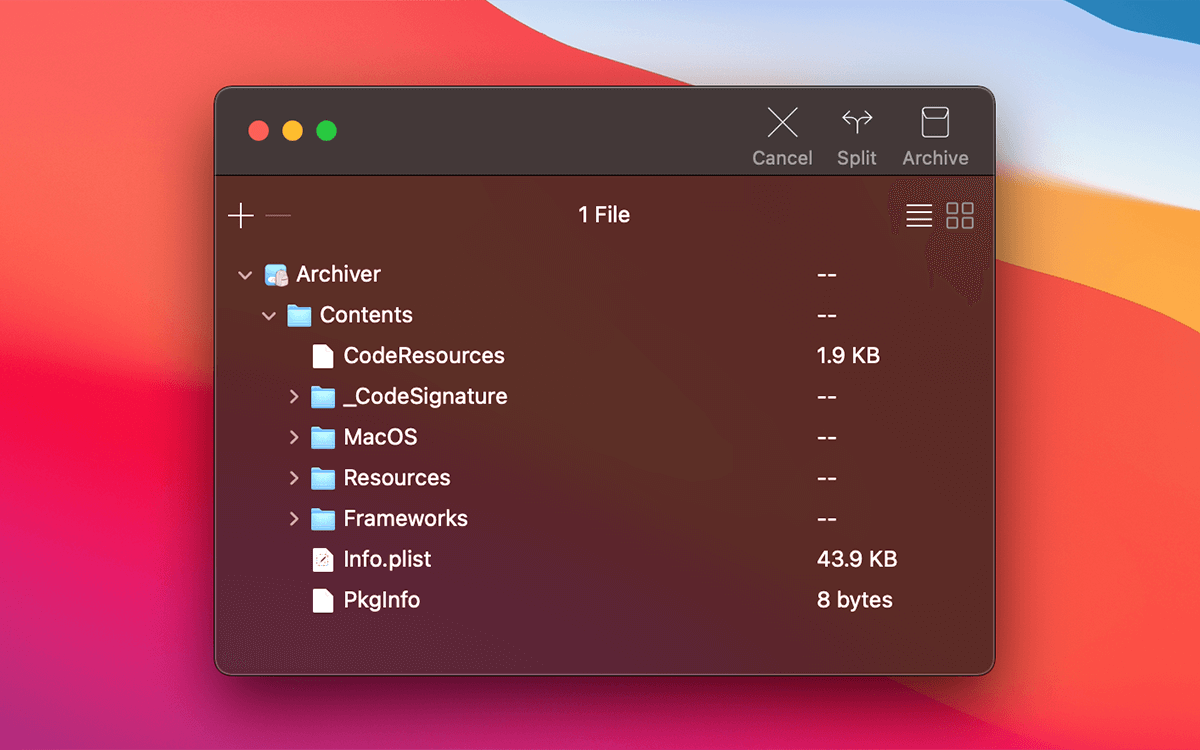This screenshot has width=1200, height=750.
Task: Click the 8 bytes size value
Action: click(855, 600)
